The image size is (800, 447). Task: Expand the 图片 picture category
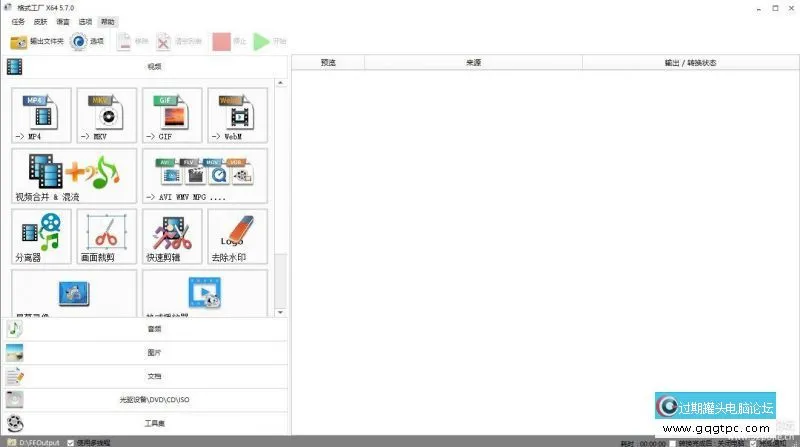tap(153, 352)
